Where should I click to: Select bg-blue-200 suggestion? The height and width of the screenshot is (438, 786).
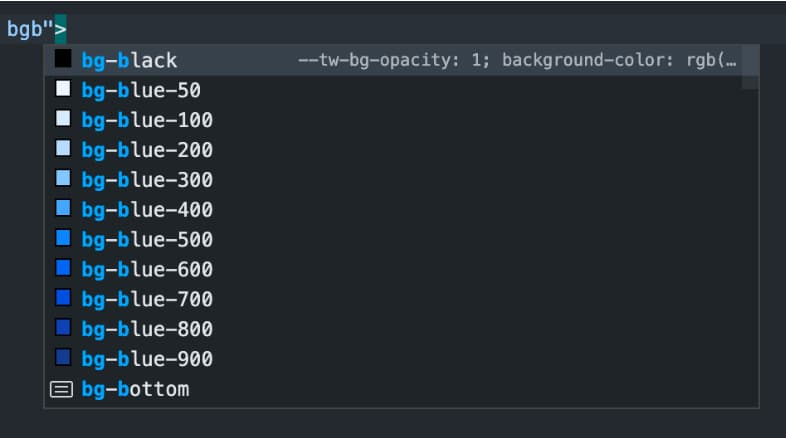146,151
